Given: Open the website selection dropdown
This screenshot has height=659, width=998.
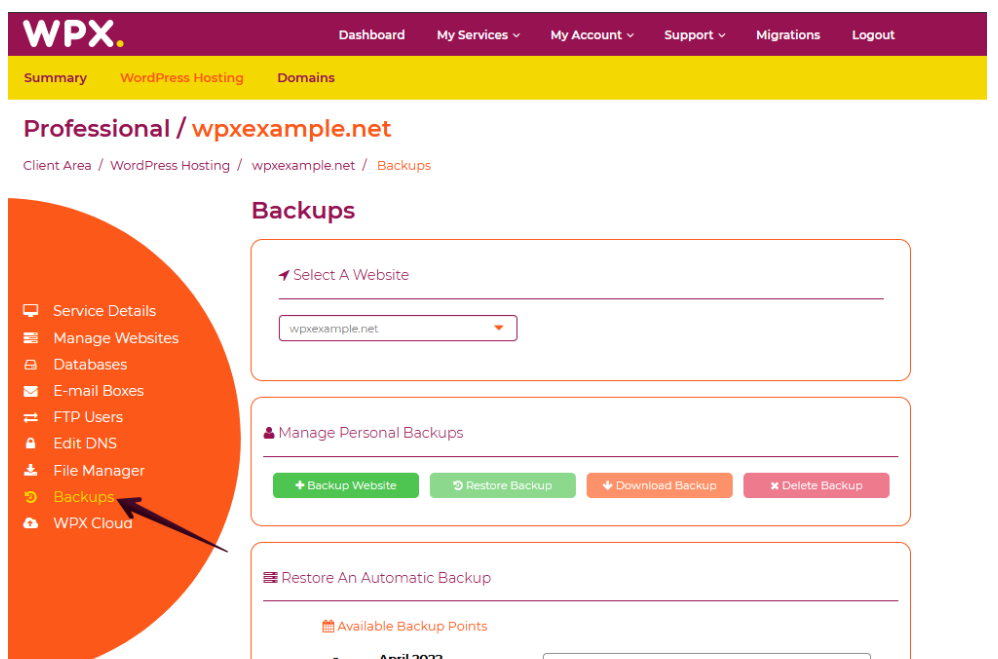Looking at the screenshot, I should [x=397, y=328].
